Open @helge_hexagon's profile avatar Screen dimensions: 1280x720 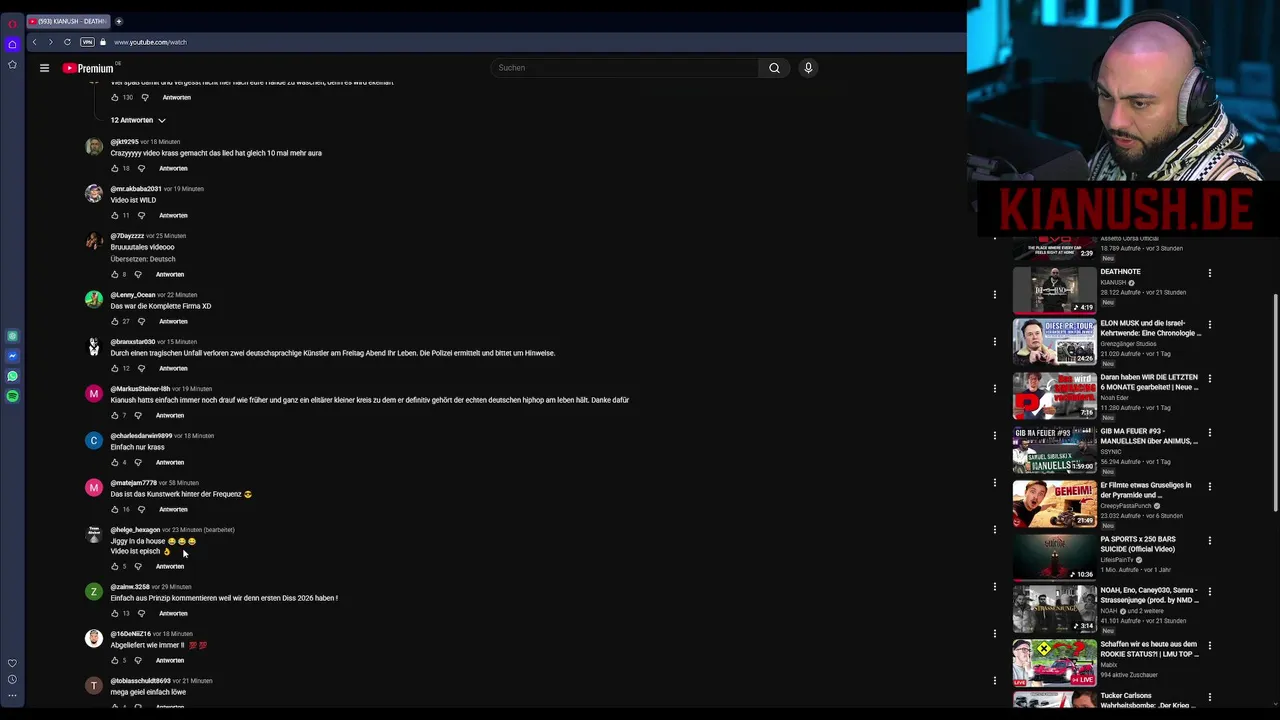point(94,535)
